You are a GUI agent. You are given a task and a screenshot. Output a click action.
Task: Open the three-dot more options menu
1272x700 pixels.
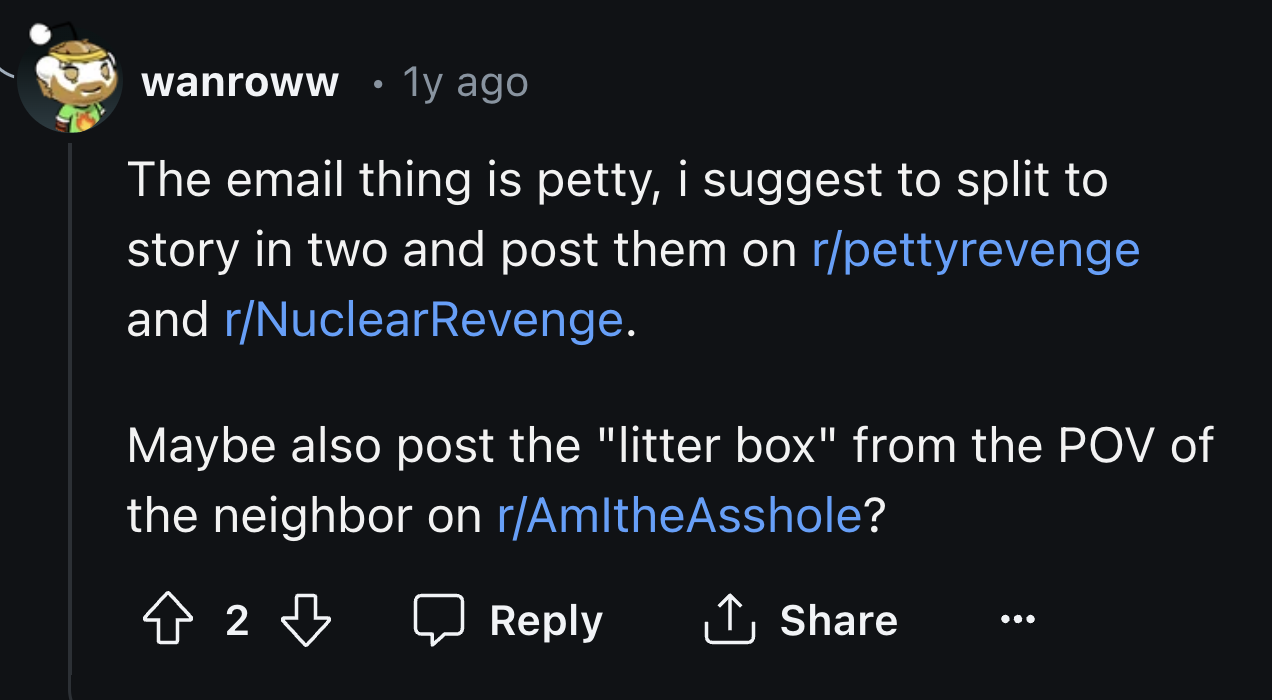click(1019, 621)
